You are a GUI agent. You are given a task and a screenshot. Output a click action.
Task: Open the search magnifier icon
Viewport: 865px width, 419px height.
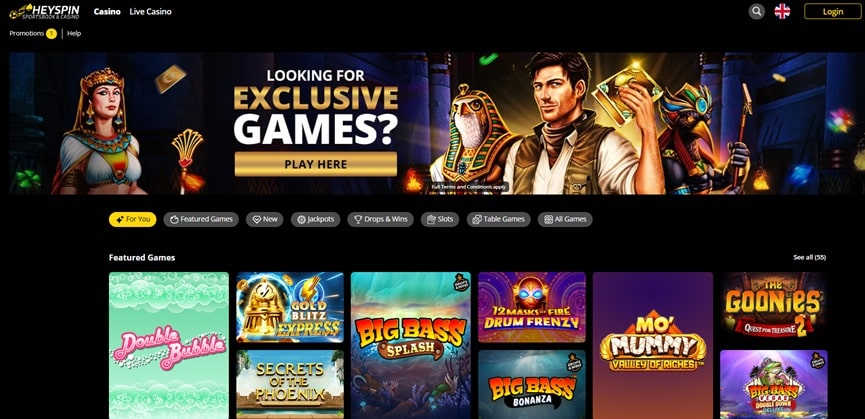click(x=756, y=11)
